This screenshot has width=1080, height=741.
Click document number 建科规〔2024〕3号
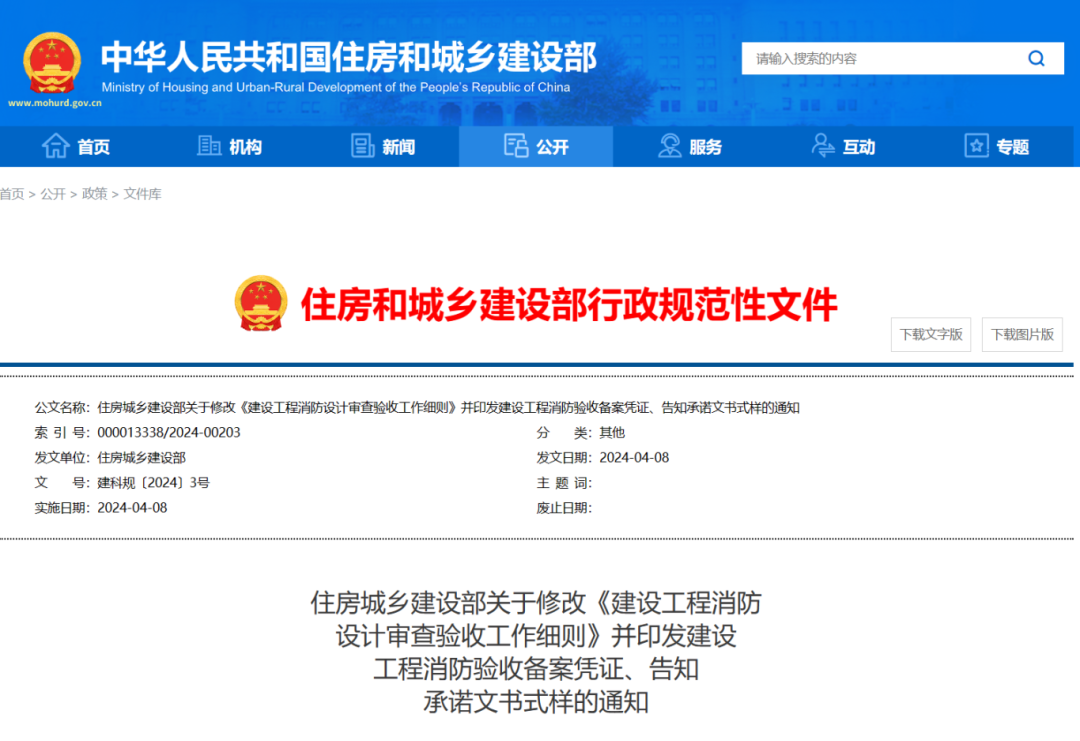154,483
